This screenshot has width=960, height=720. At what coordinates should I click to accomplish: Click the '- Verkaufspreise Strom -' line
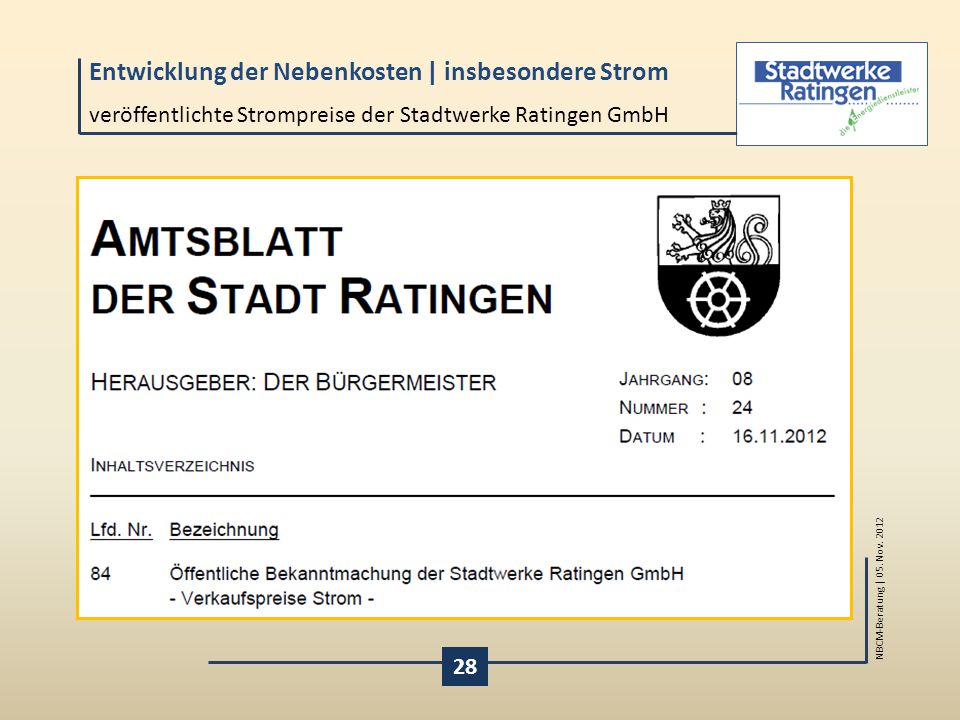pos(272,598)
